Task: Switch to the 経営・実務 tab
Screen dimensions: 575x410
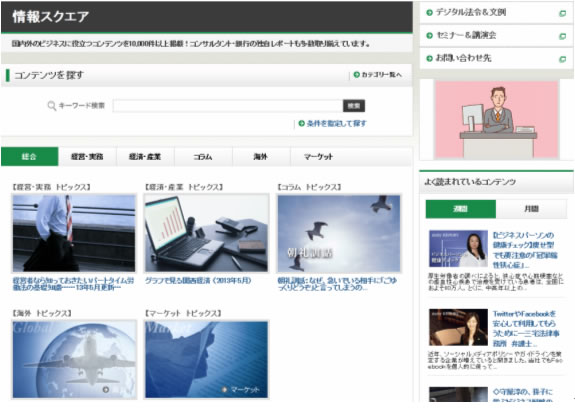Action: click(87, 157)
